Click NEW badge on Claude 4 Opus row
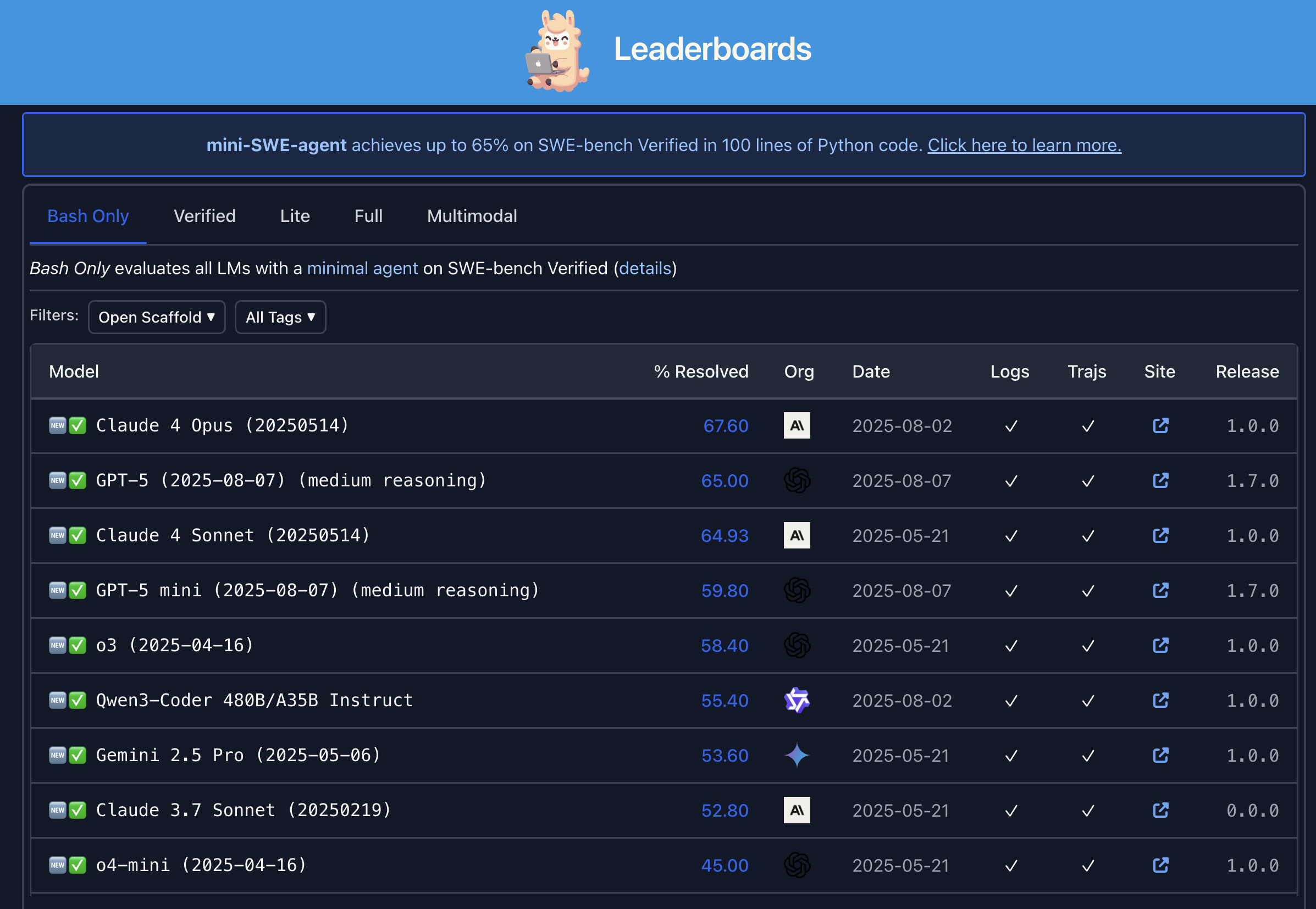Image resolution: width=1316 pixels, height=909 pixels. pos(58,425)
